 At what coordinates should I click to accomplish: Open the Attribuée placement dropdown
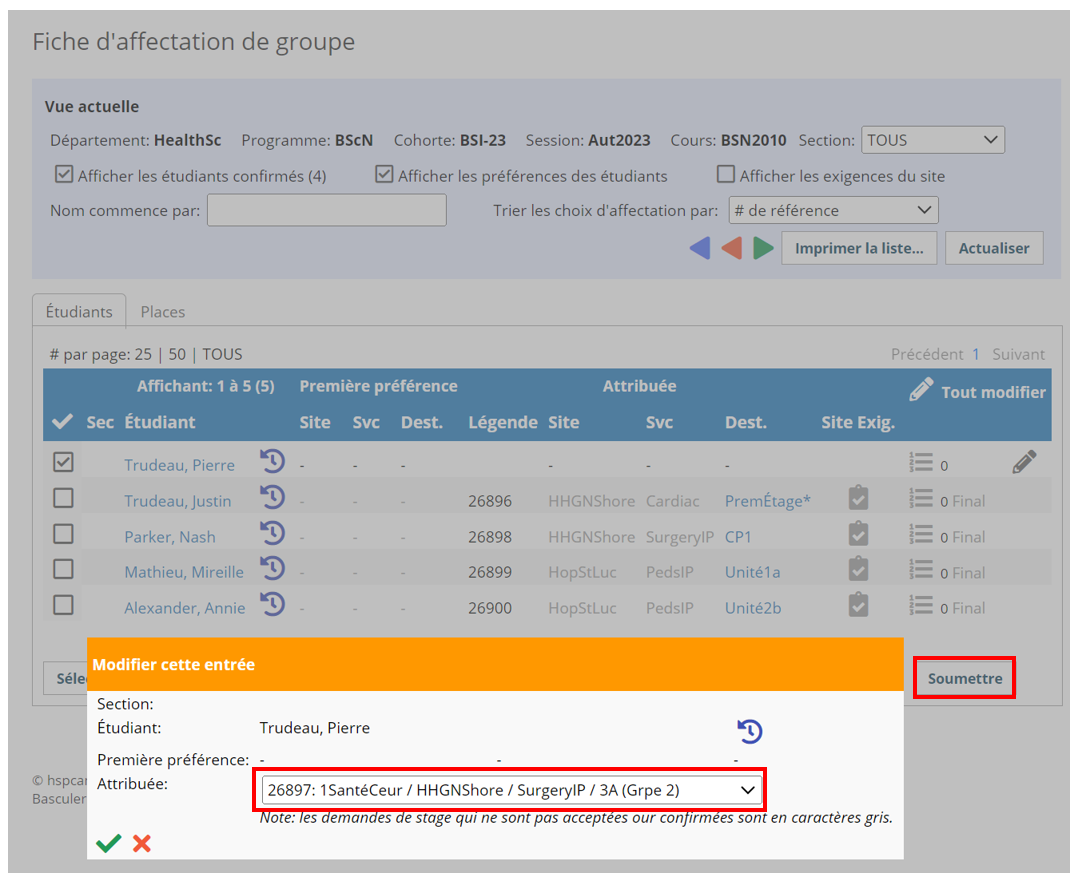[511, 790]
